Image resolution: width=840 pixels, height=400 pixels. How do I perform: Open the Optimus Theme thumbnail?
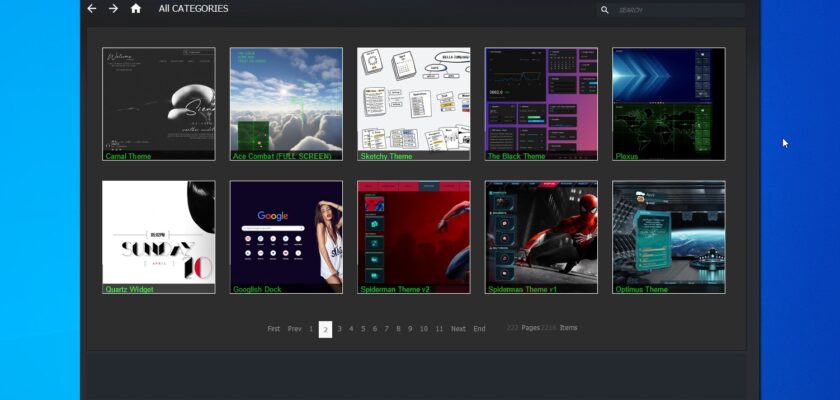(668, 236)
